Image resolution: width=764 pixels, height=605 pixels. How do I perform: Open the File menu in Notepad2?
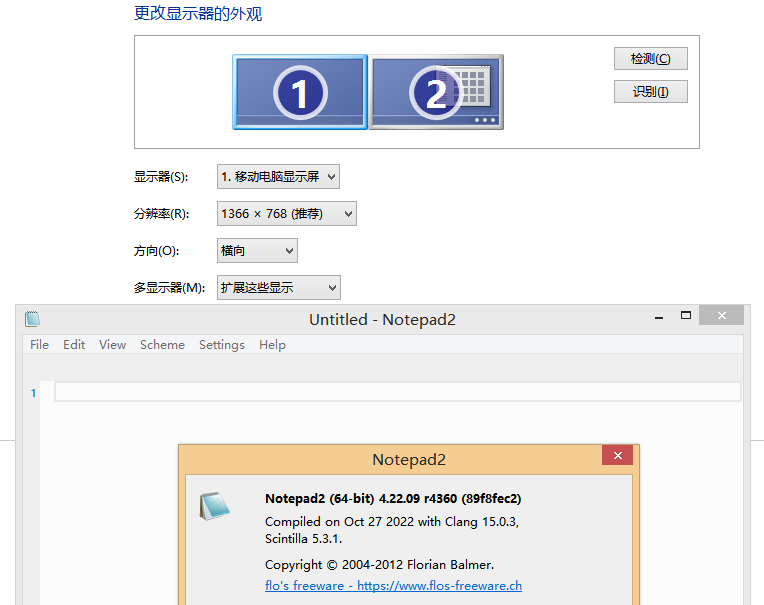(39, 345)
